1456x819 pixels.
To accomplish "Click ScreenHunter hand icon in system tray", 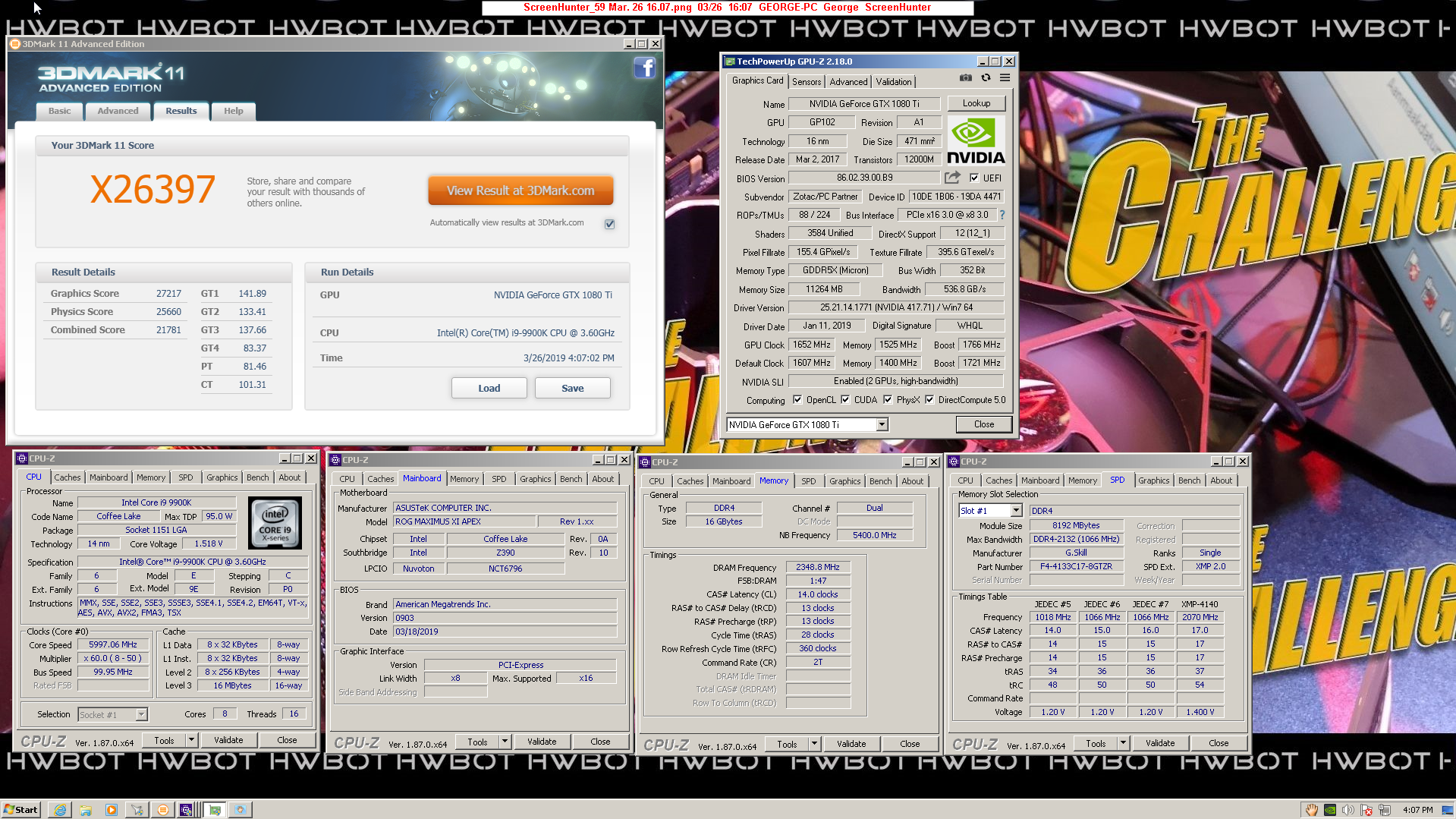I will pyautogui.click(x=1311, y=810).
